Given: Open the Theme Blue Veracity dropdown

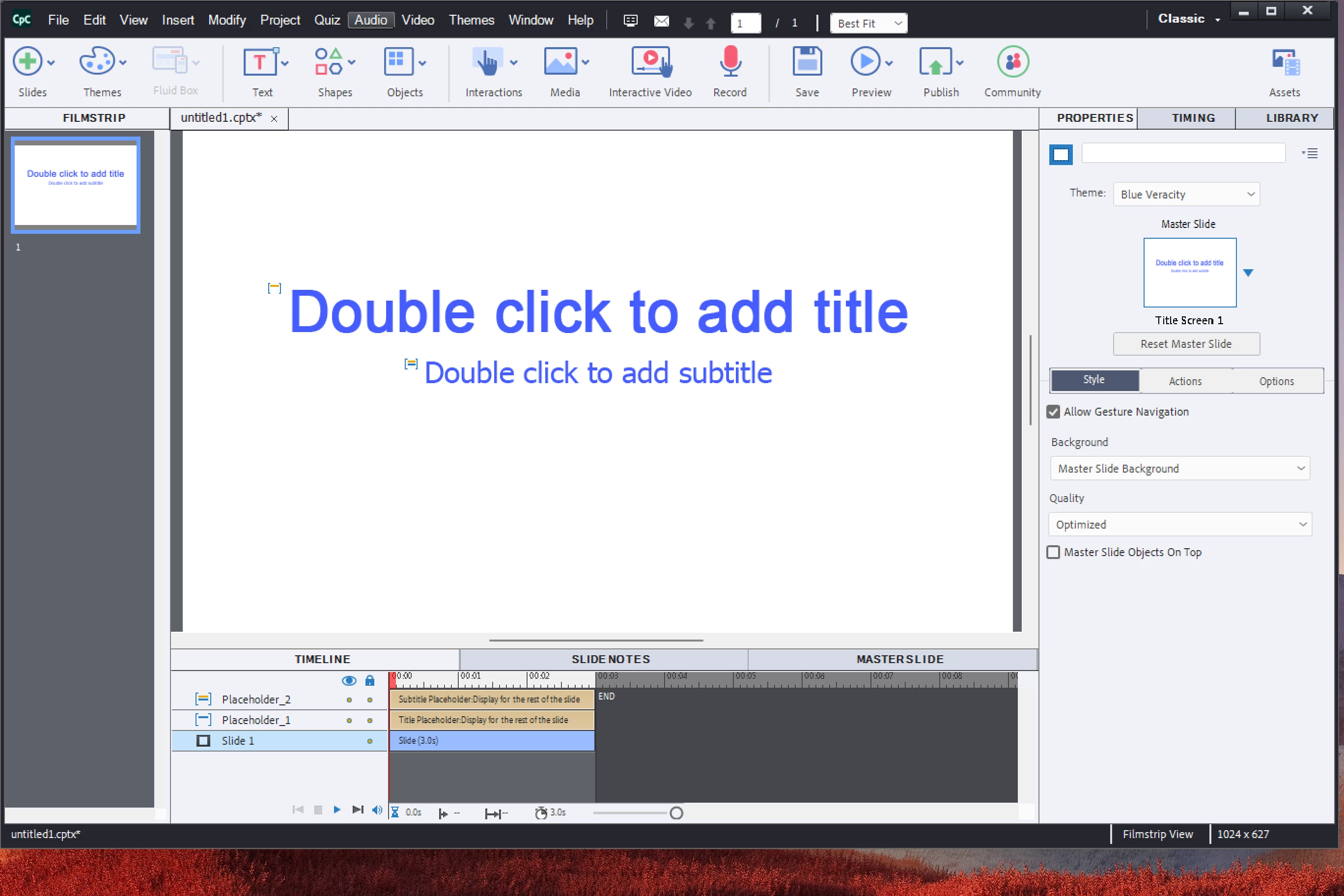Looking at the screenshot, I should click(x=1186, y=195).
